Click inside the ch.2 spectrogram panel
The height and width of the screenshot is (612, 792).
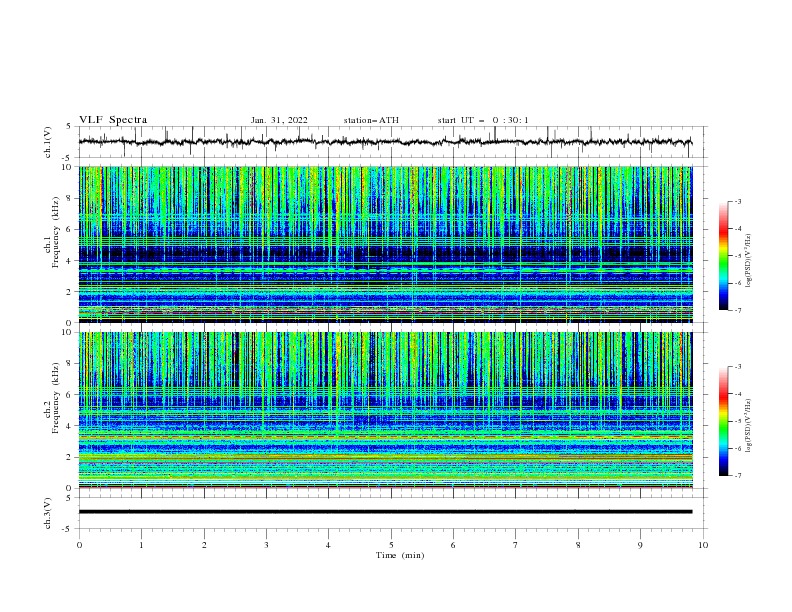tap(385, 410)
